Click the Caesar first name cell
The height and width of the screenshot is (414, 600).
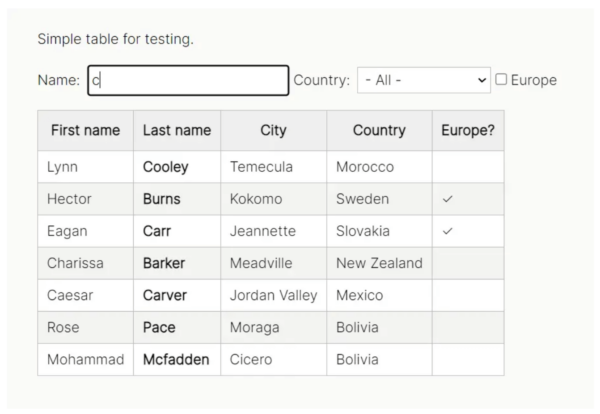click(x=85, y=295)
